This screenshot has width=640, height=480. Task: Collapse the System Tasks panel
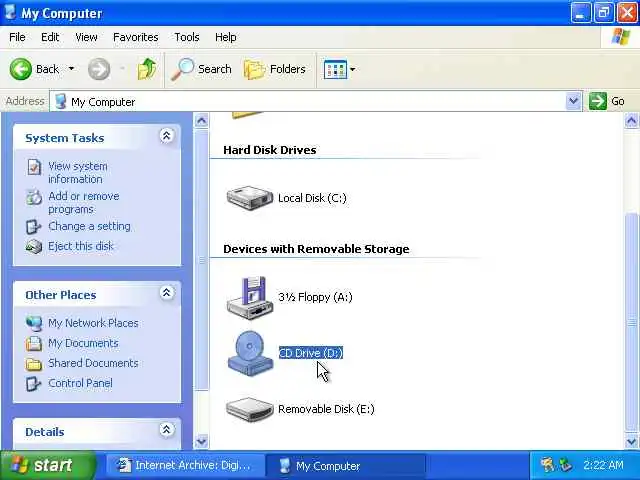click(167, 136)
